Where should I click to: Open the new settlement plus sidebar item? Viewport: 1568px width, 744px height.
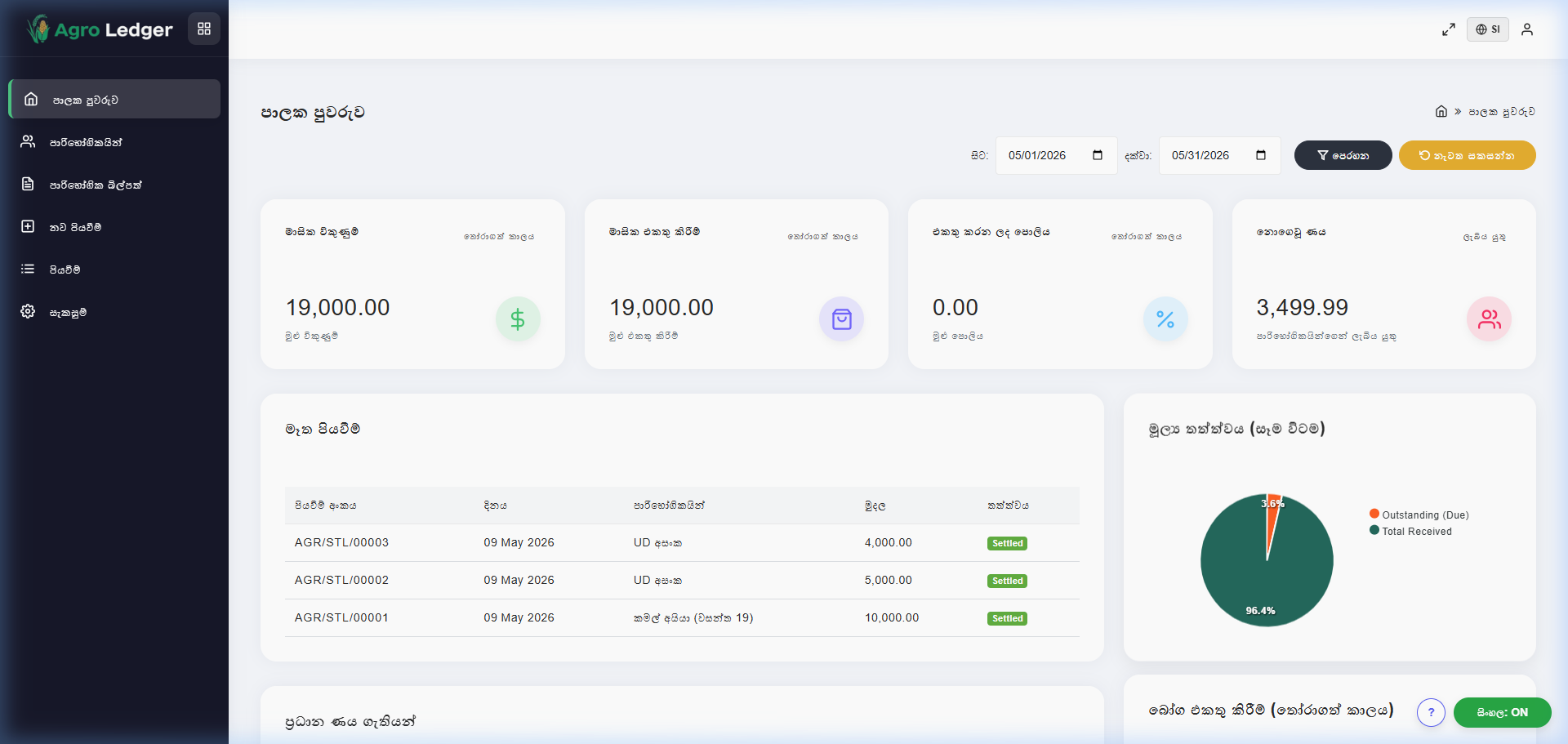coord(114,227)
